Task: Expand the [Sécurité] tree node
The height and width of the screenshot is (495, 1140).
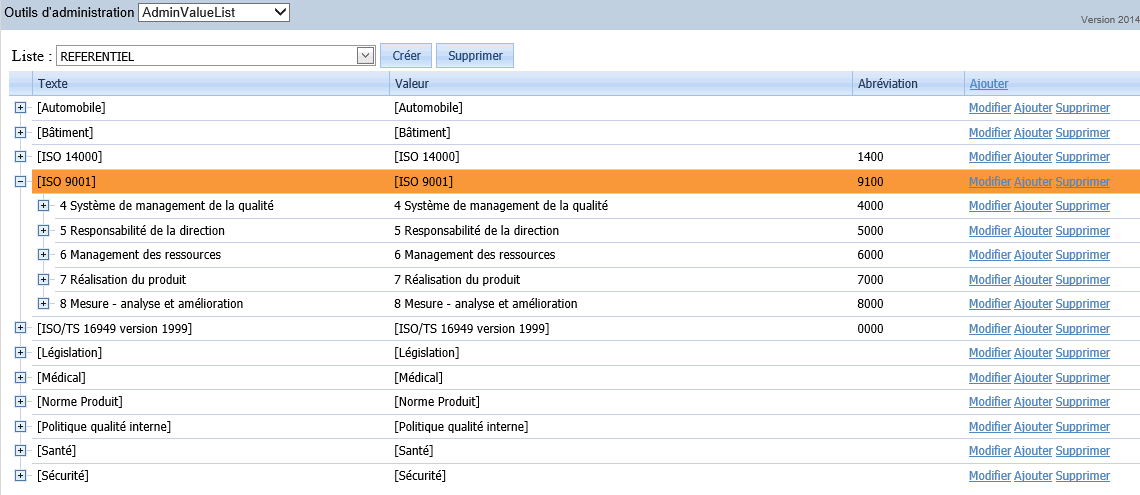Action: tap(20, 476)
